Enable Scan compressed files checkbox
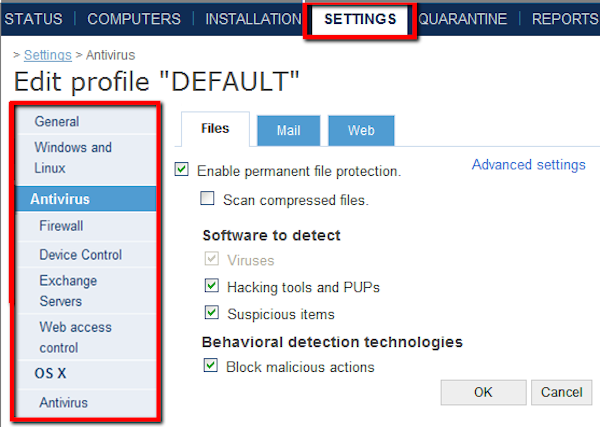This screenshot has height=427, width=600. 207,198
